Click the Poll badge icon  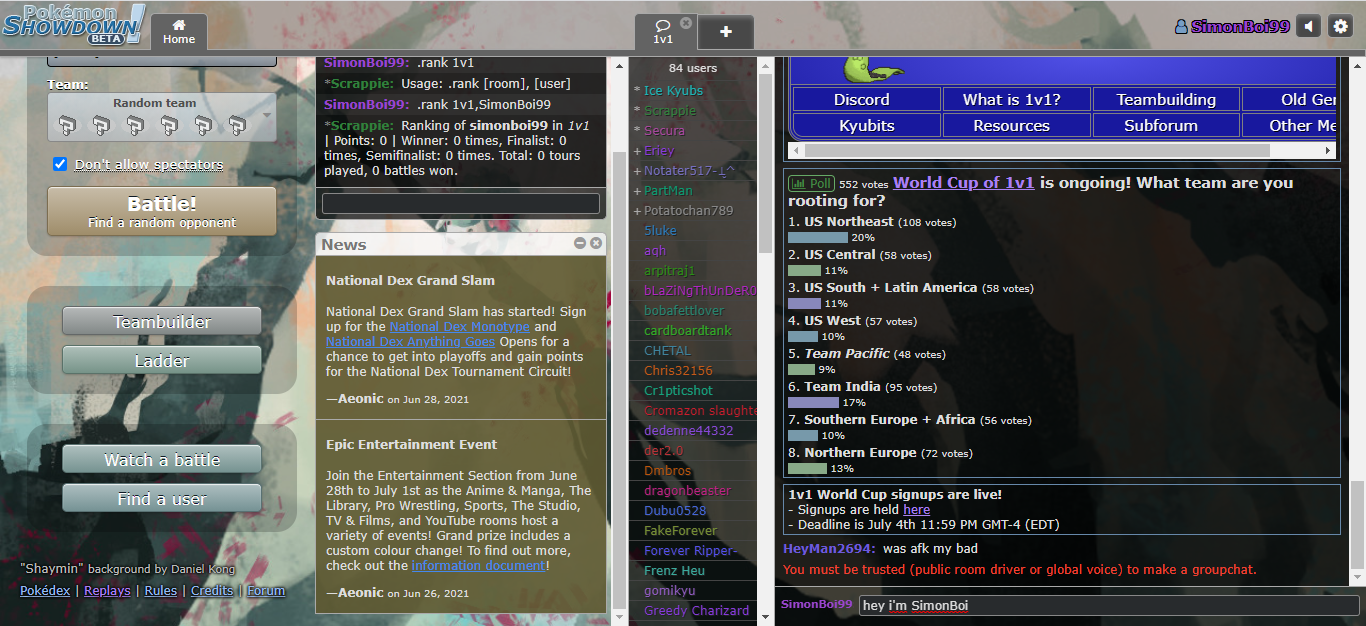pos(810,184)
